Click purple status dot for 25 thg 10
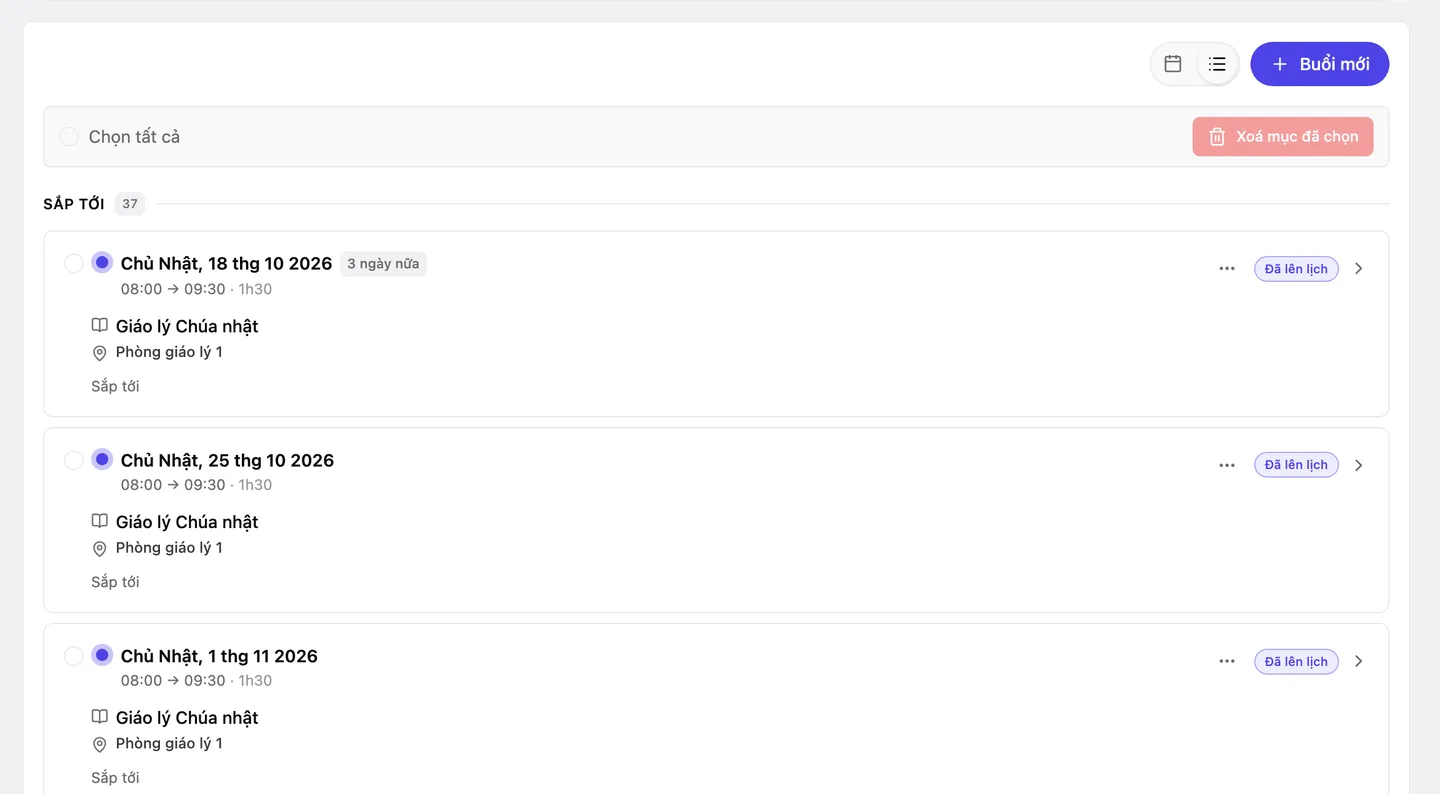The image size is (1440, 794). [102, 460]
